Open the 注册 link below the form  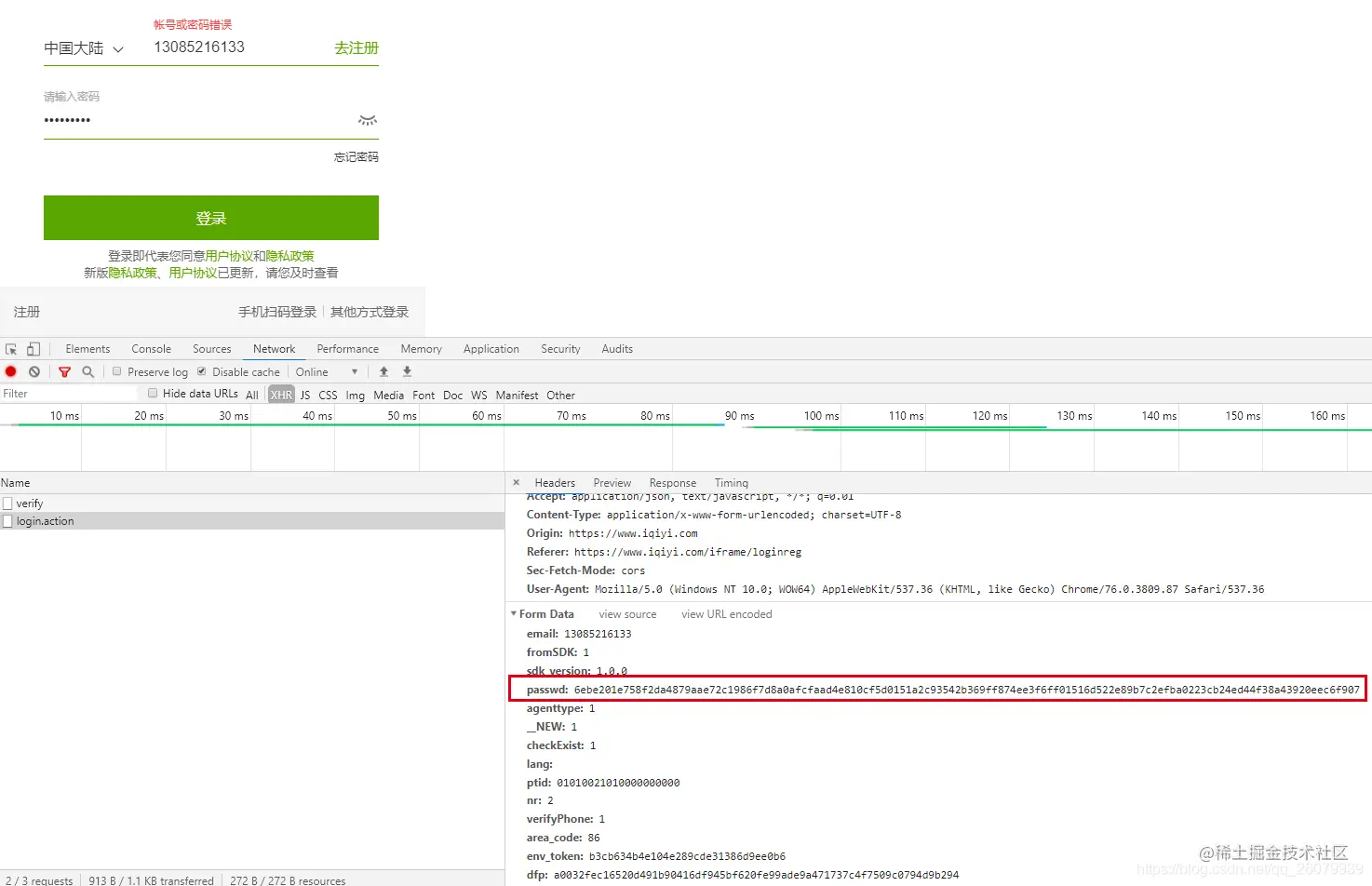point(27,312)
